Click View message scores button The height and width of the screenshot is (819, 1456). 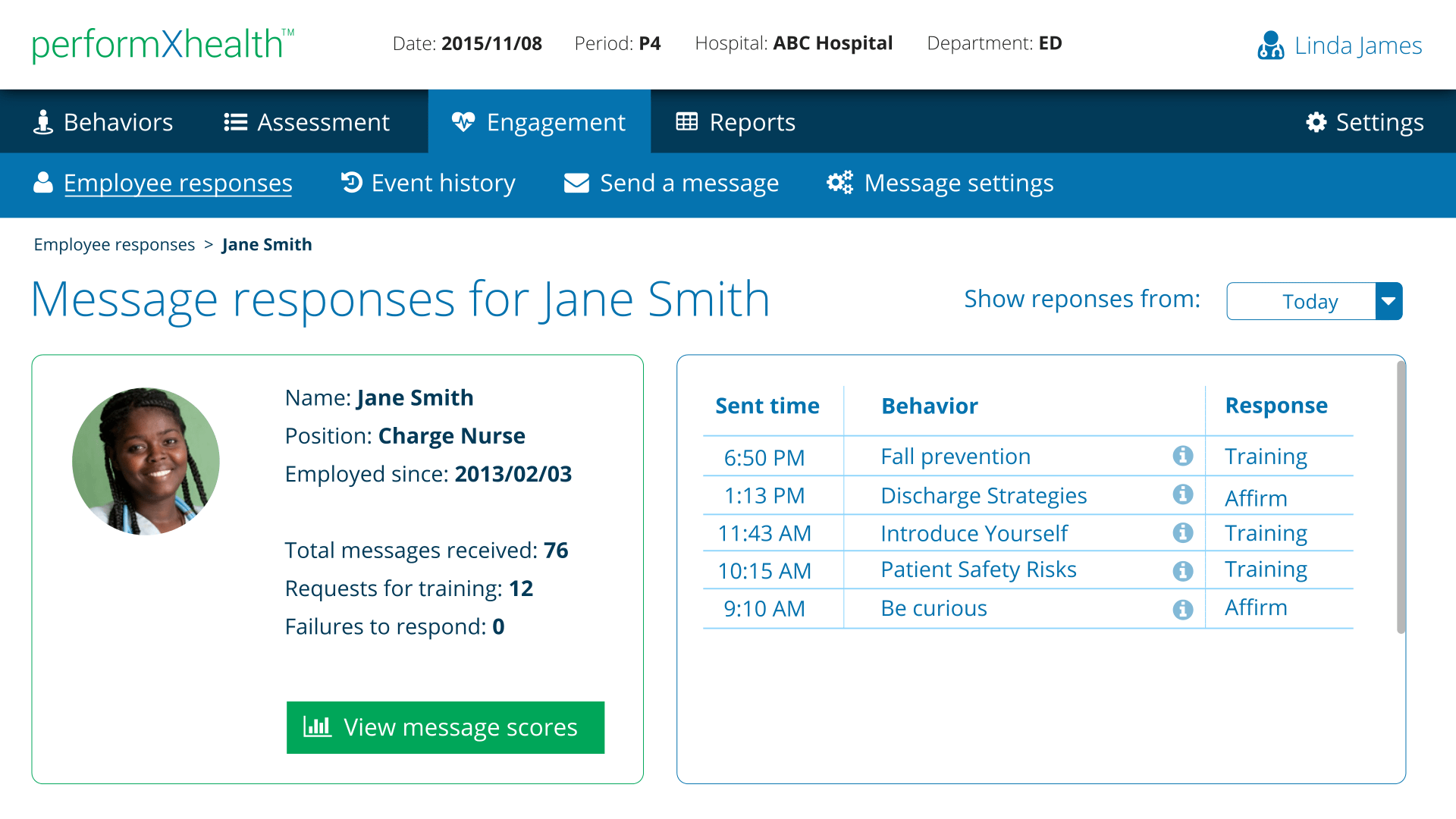pos(445,727)
